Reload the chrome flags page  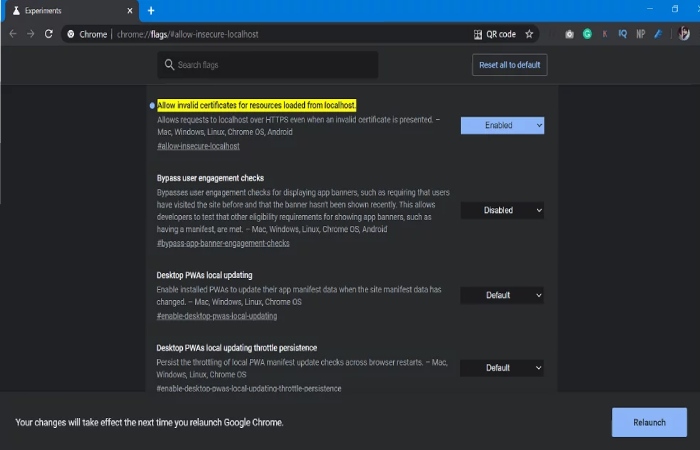[49, 34]
